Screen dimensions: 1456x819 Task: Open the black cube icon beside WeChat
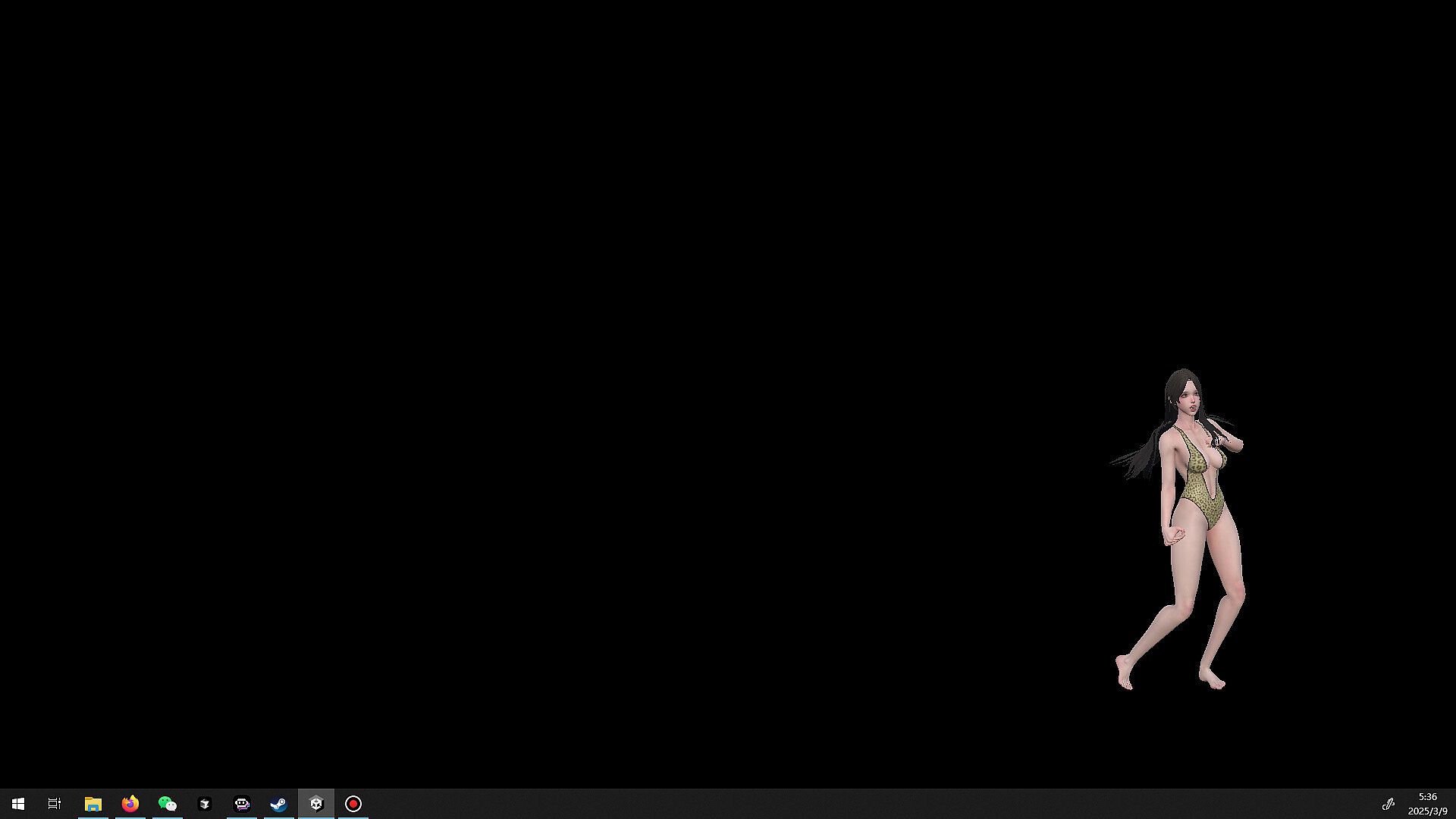[204, 804]
